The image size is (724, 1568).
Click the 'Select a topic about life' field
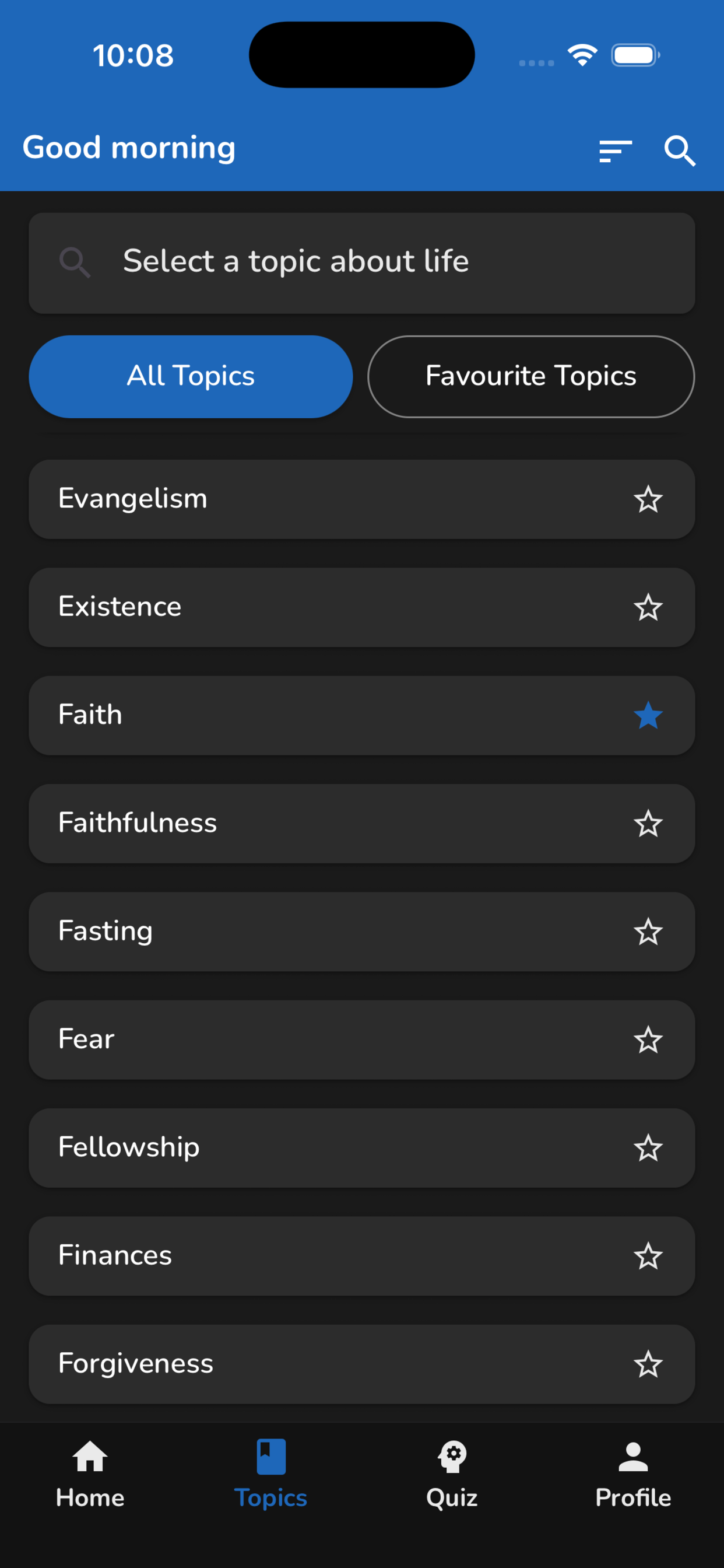(x=361, y=263)
